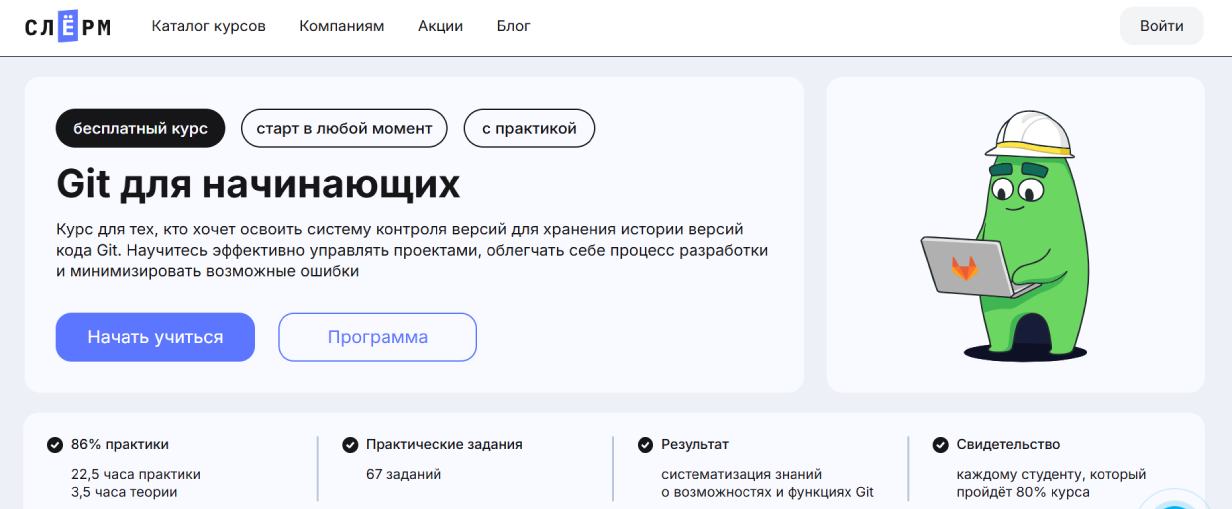Select the бесплатный курс tag
Image resolution: width=1232 pixels, height=509 pixels.
(141, 128)
